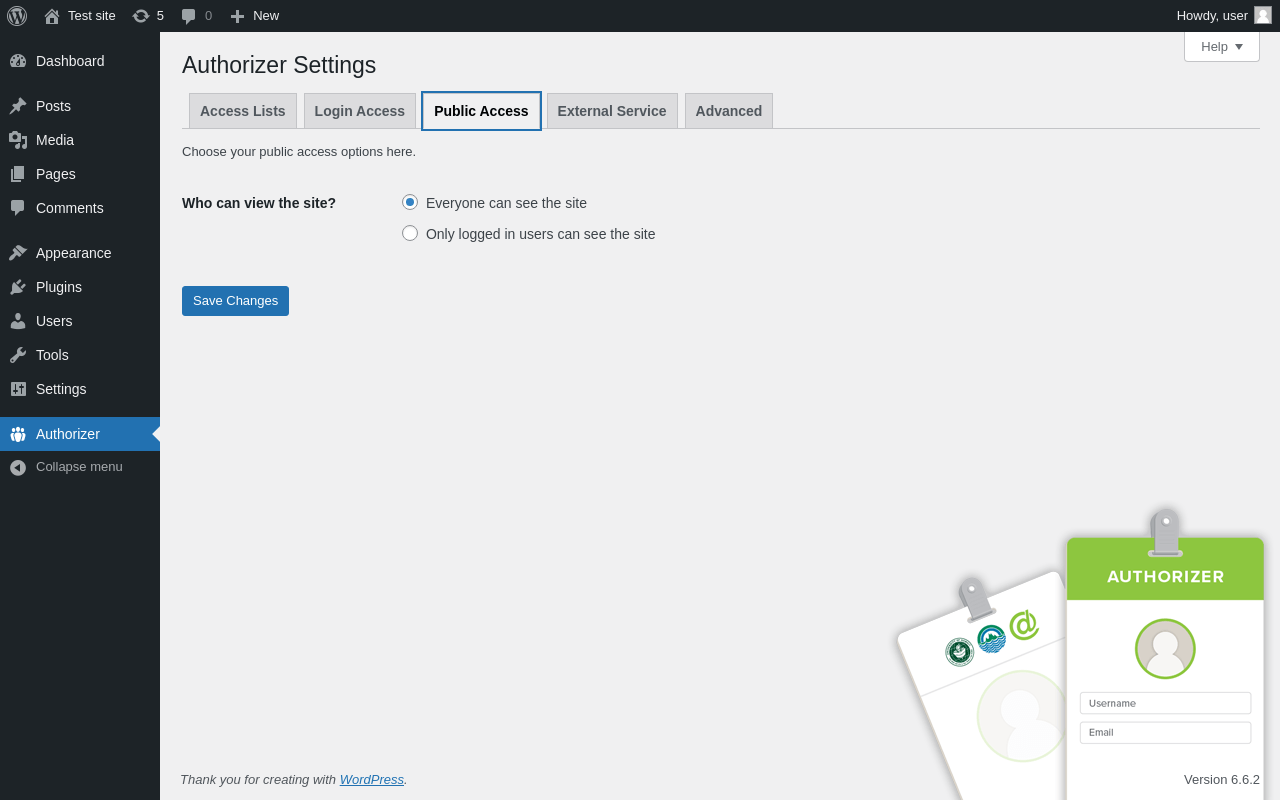Click the Test site home icon
The image size is (1280, 800).
pyautogui.click(x=52, y=16)
